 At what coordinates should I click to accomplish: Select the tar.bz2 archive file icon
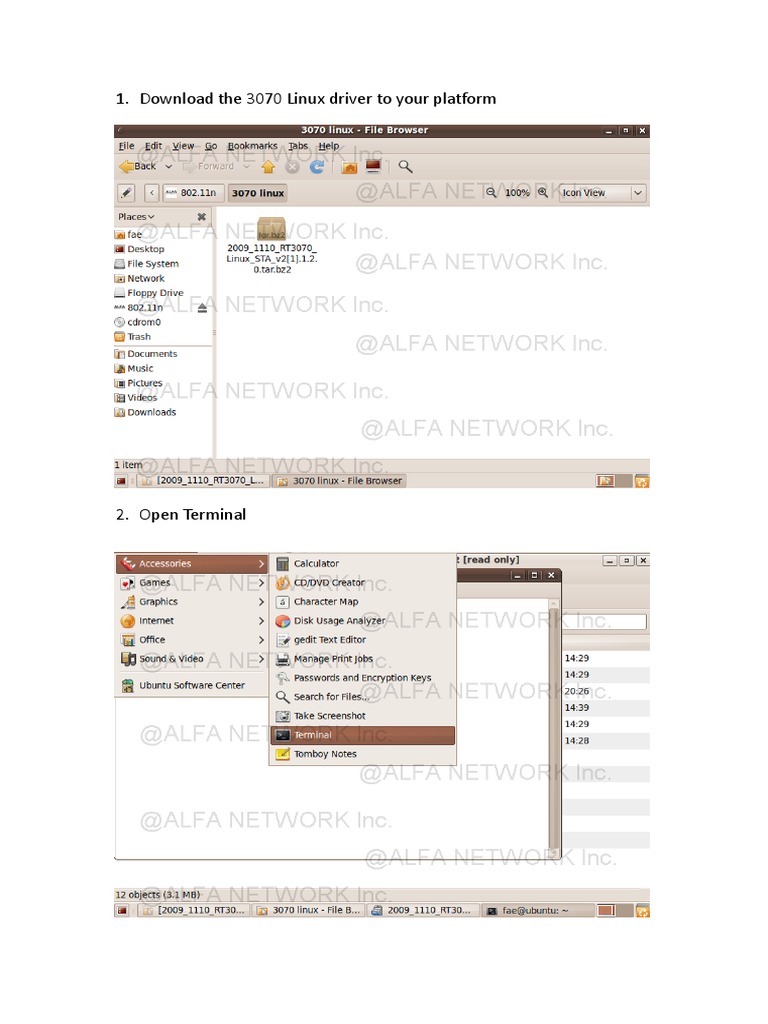[272, 229]
